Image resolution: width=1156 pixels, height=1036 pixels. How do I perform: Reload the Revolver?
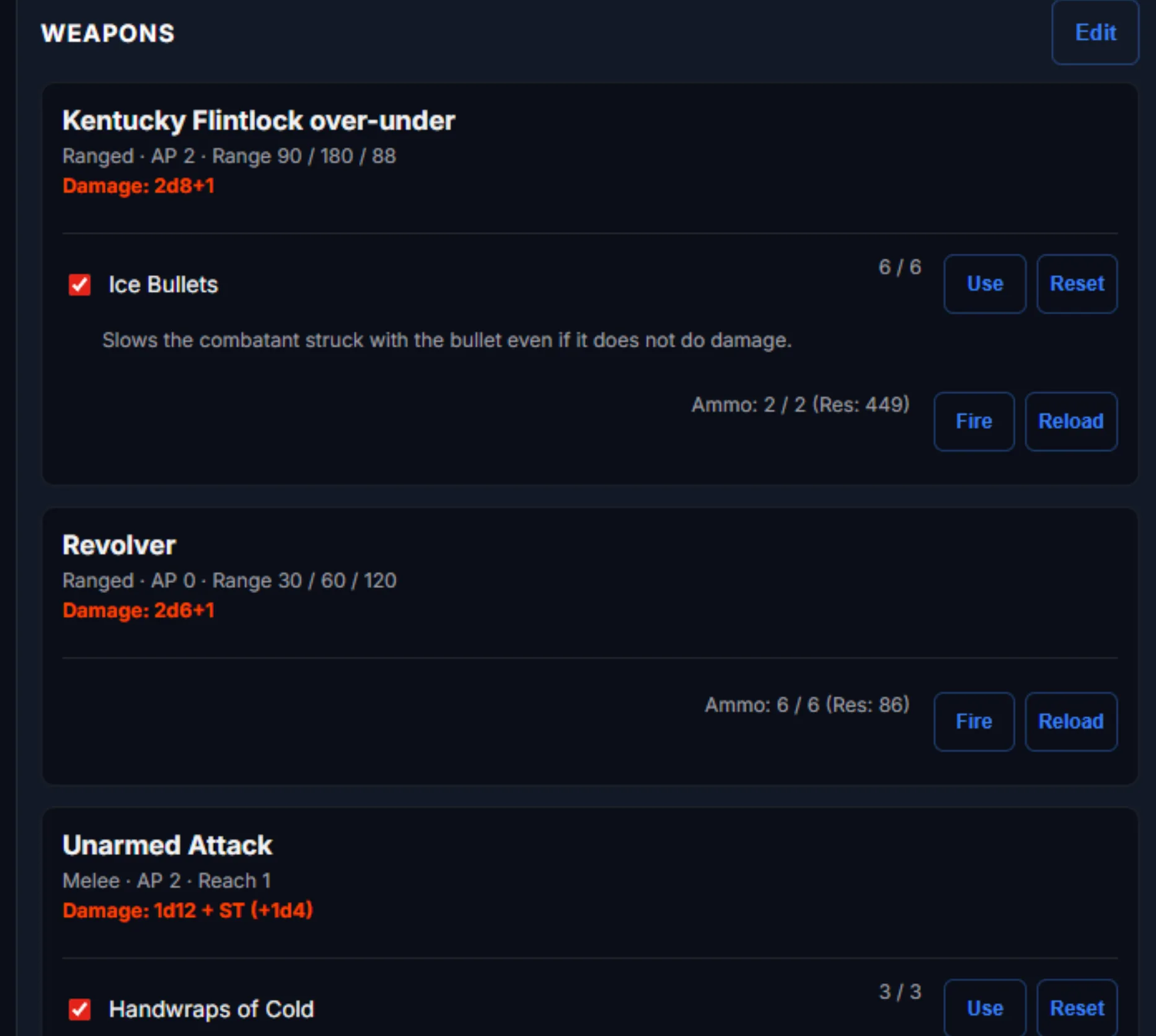point(1070,721)
